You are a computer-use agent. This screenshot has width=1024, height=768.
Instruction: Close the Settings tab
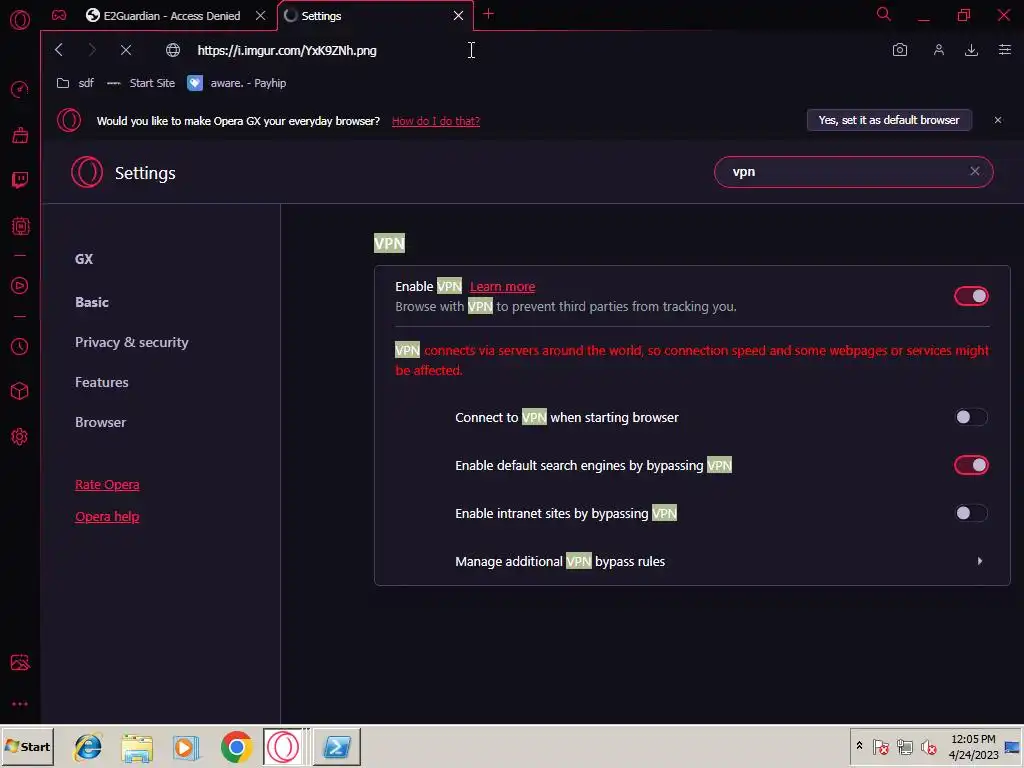coord(458,16)
